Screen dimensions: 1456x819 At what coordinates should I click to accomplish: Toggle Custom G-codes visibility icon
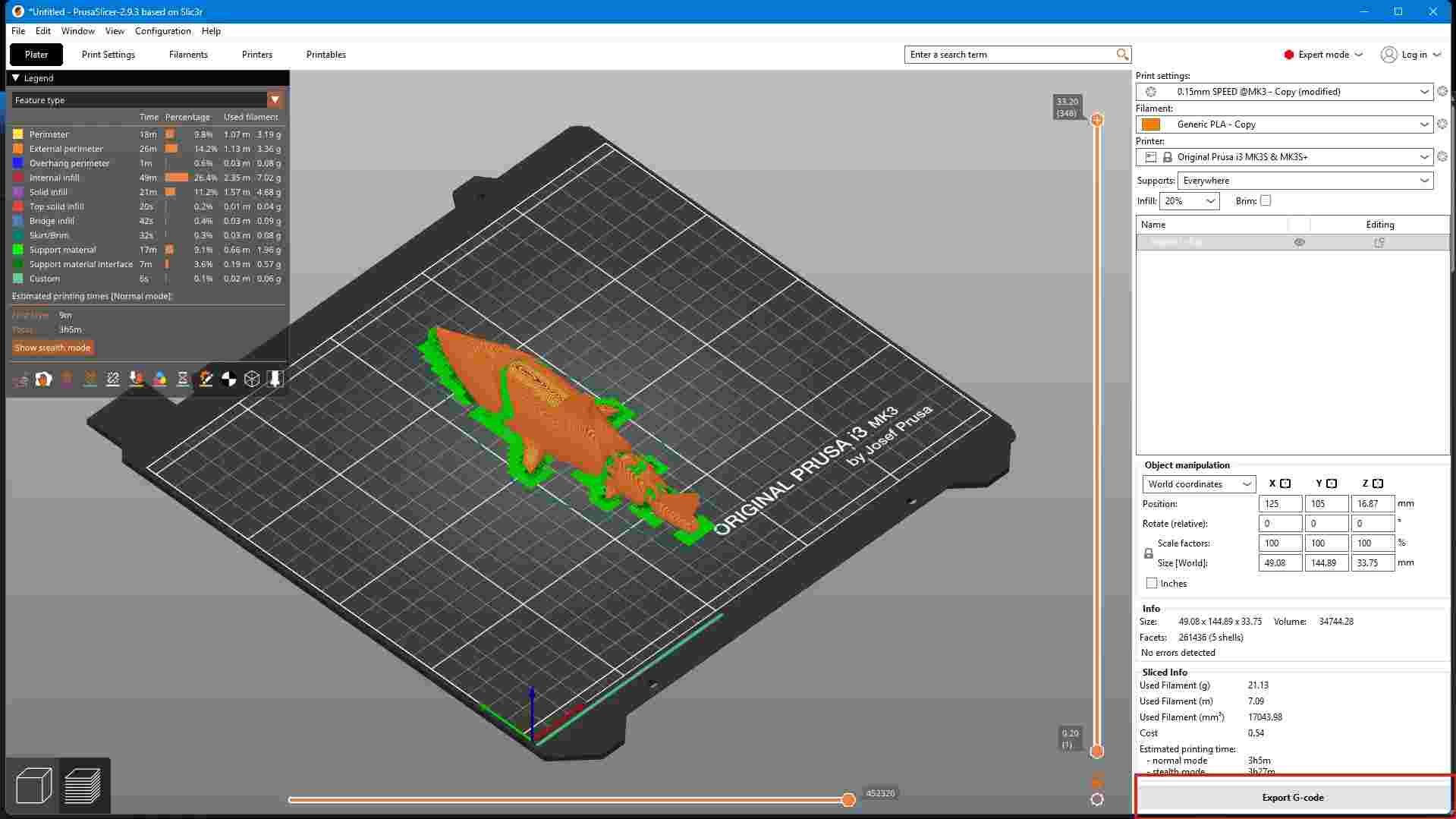[206, 379]
